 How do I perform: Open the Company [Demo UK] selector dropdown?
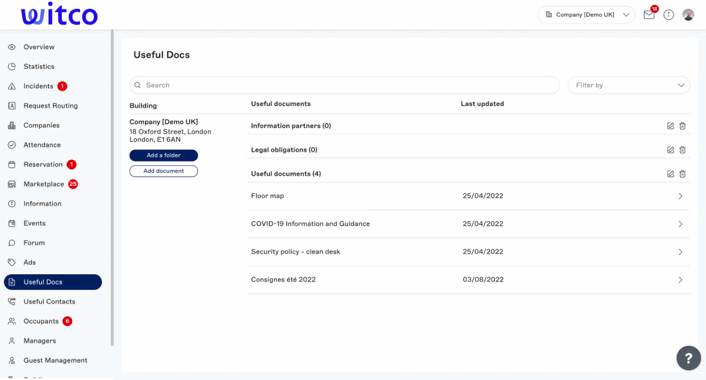point(586,15)
